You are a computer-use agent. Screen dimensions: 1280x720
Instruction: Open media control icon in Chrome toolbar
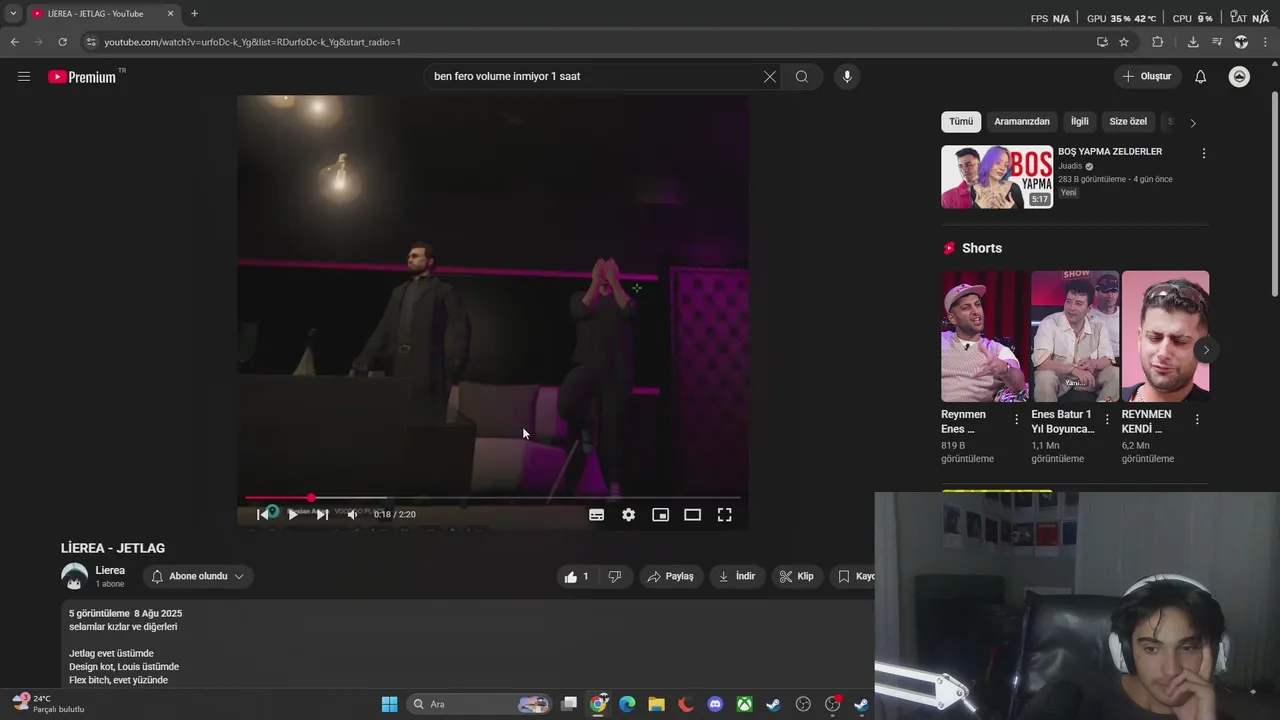[x=1217, y=42]
